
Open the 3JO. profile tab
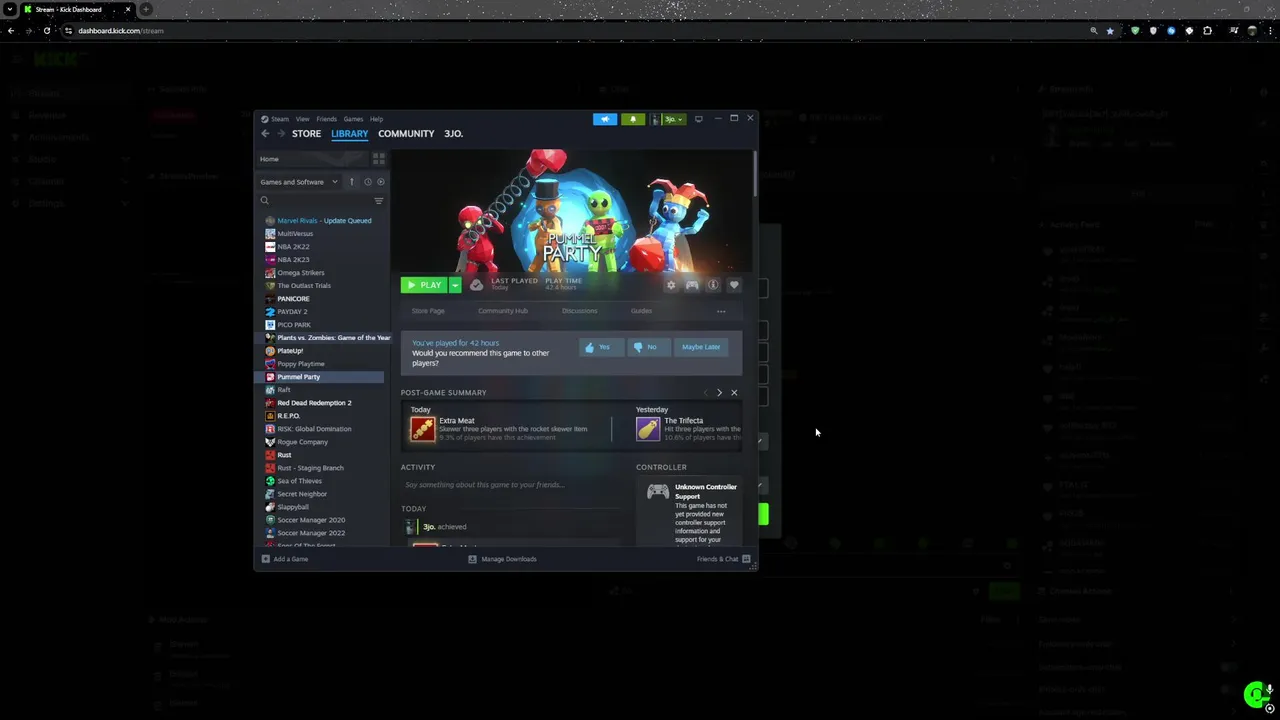(453, 134)
